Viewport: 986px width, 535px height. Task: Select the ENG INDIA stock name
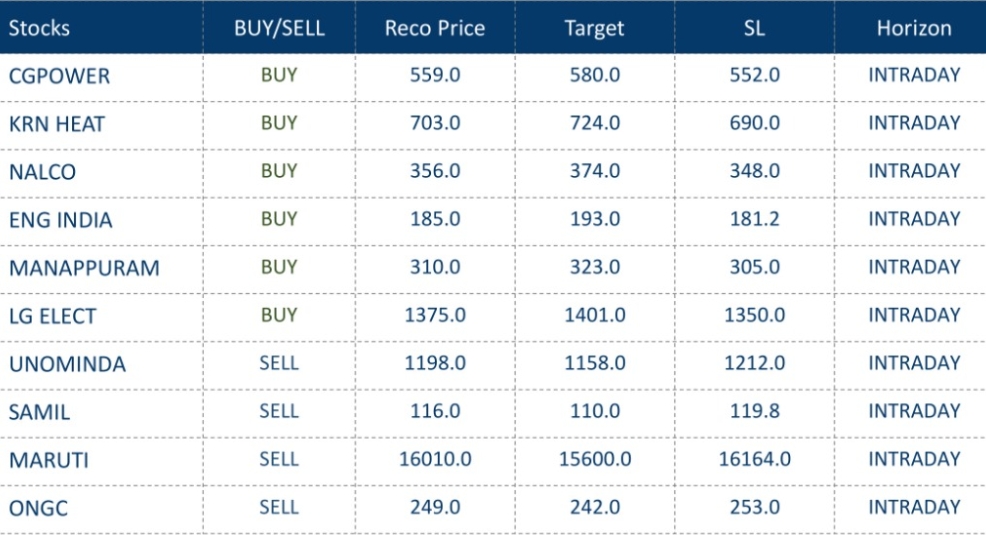pyautogui.click(x=61, y=220)
